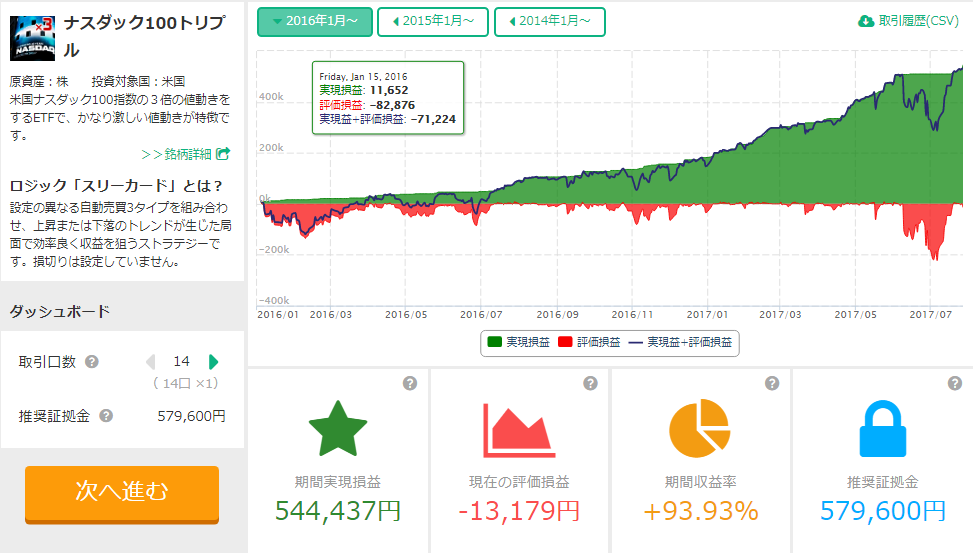Click the -13,179円 valuation loss value

pos(519,511)
